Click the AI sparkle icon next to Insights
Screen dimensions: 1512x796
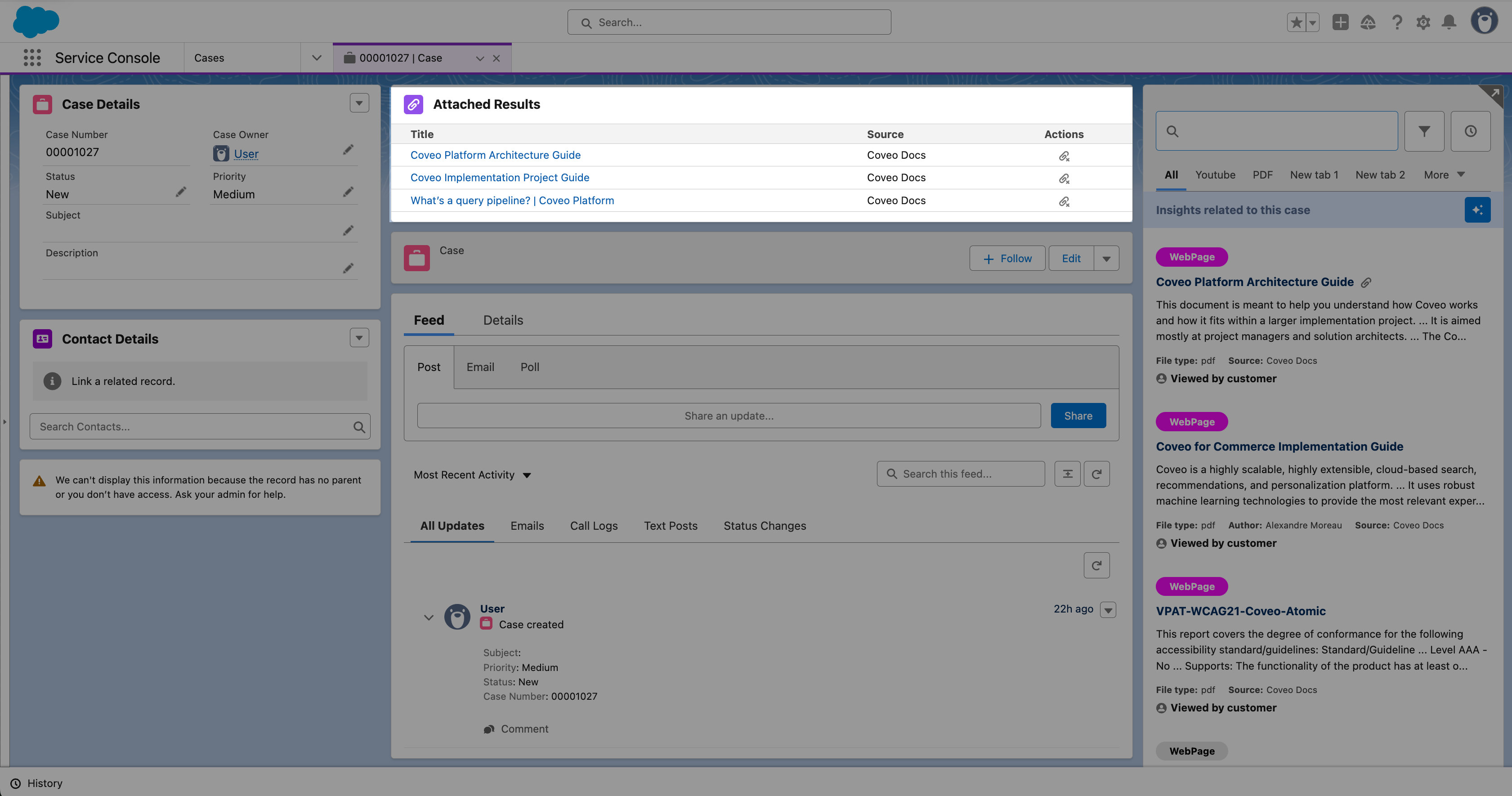point(1478,210)
